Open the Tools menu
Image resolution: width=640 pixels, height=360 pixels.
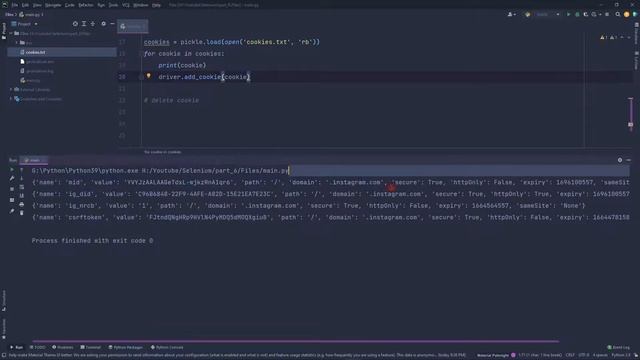(113, 5)
